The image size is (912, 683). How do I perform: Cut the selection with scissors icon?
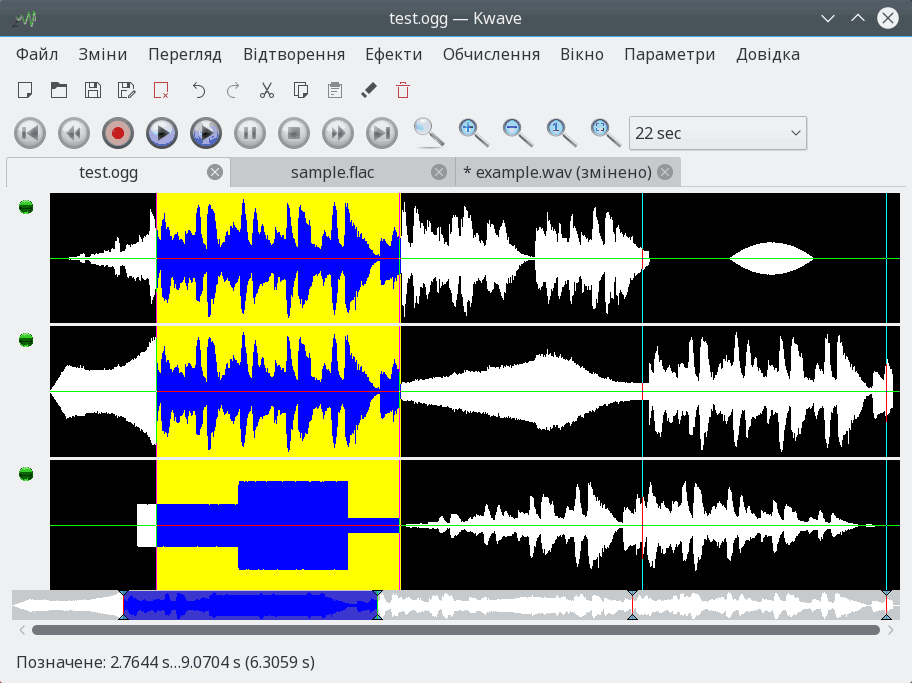pos(266,90)
